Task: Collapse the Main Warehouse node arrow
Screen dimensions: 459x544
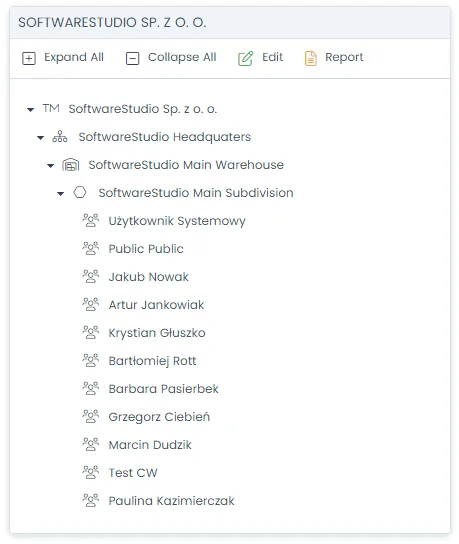Action: [x=51, y=166]
